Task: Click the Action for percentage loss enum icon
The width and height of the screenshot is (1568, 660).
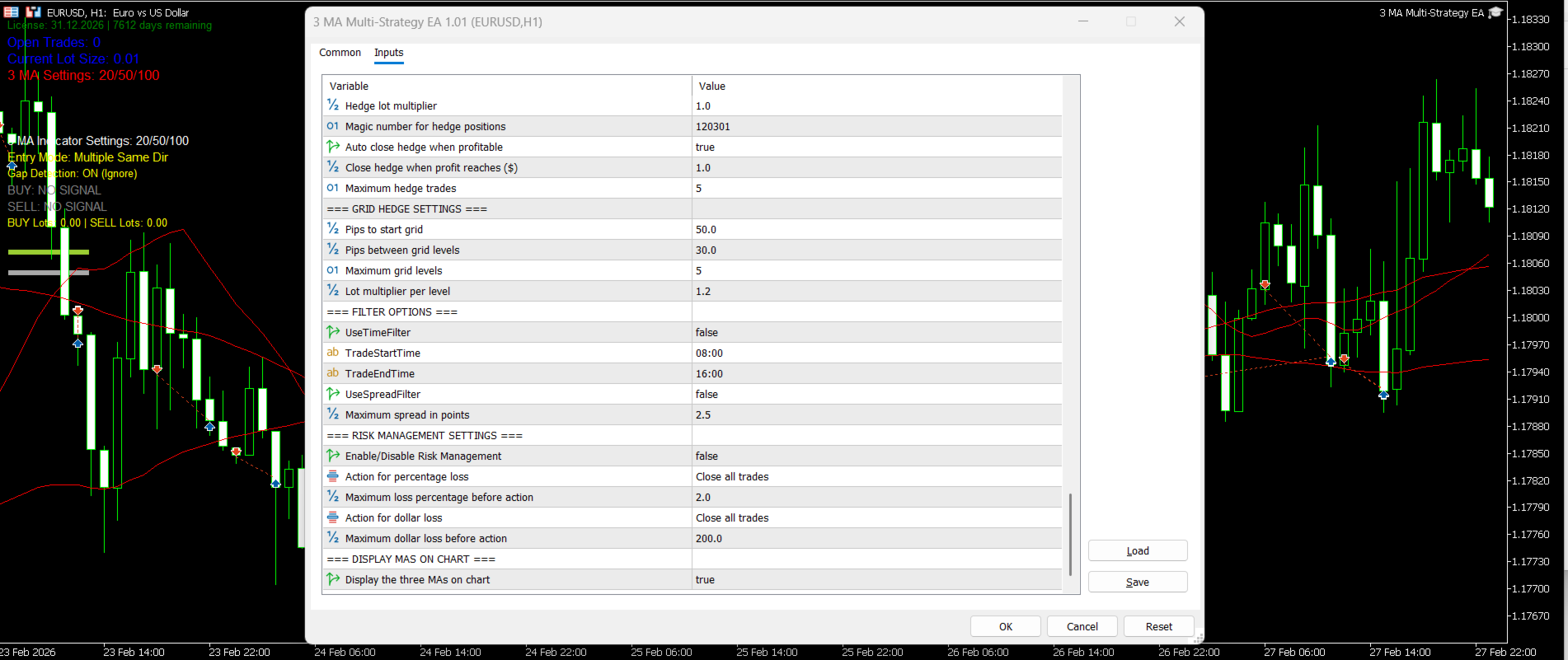Action: pos(333,476)
